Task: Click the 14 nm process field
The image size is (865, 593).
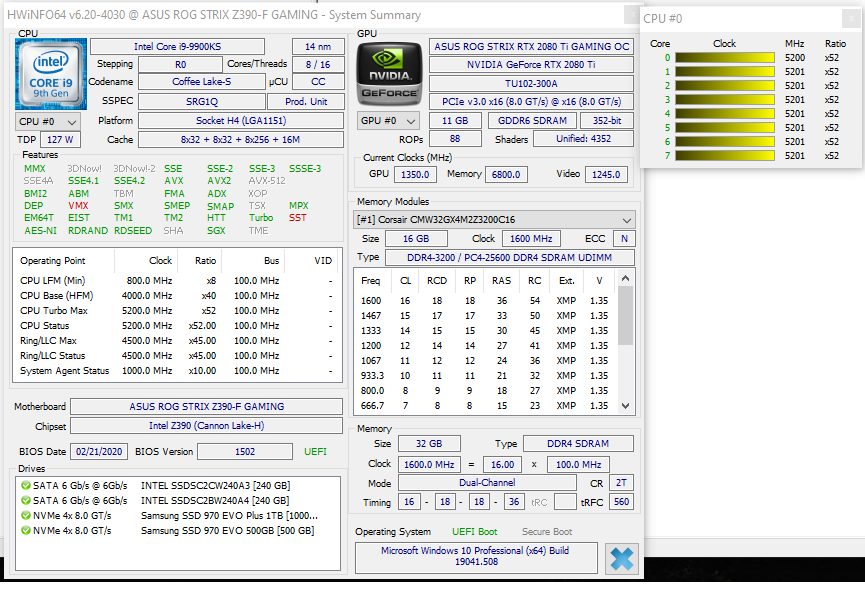Action: (318, 46)
